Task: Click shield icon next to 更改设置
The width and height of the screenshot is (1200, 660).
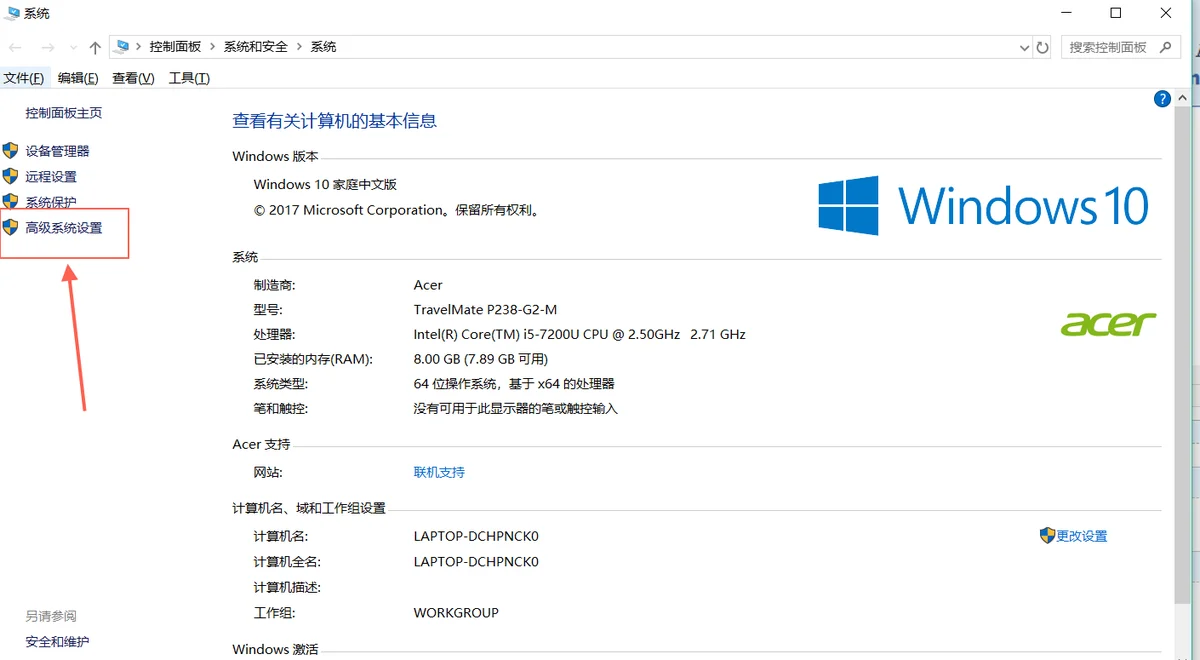Action: tap(1047, 535)
